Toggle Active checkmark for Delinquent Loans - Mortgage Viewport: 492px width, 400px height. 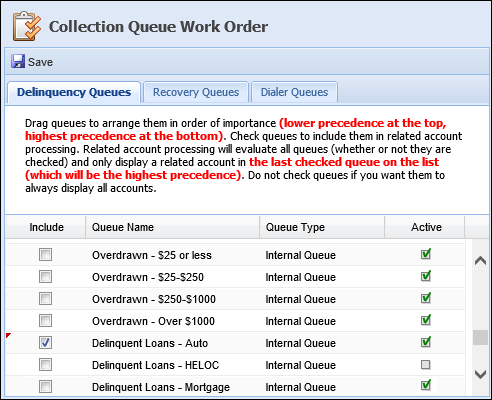click(x=426, y=385)
